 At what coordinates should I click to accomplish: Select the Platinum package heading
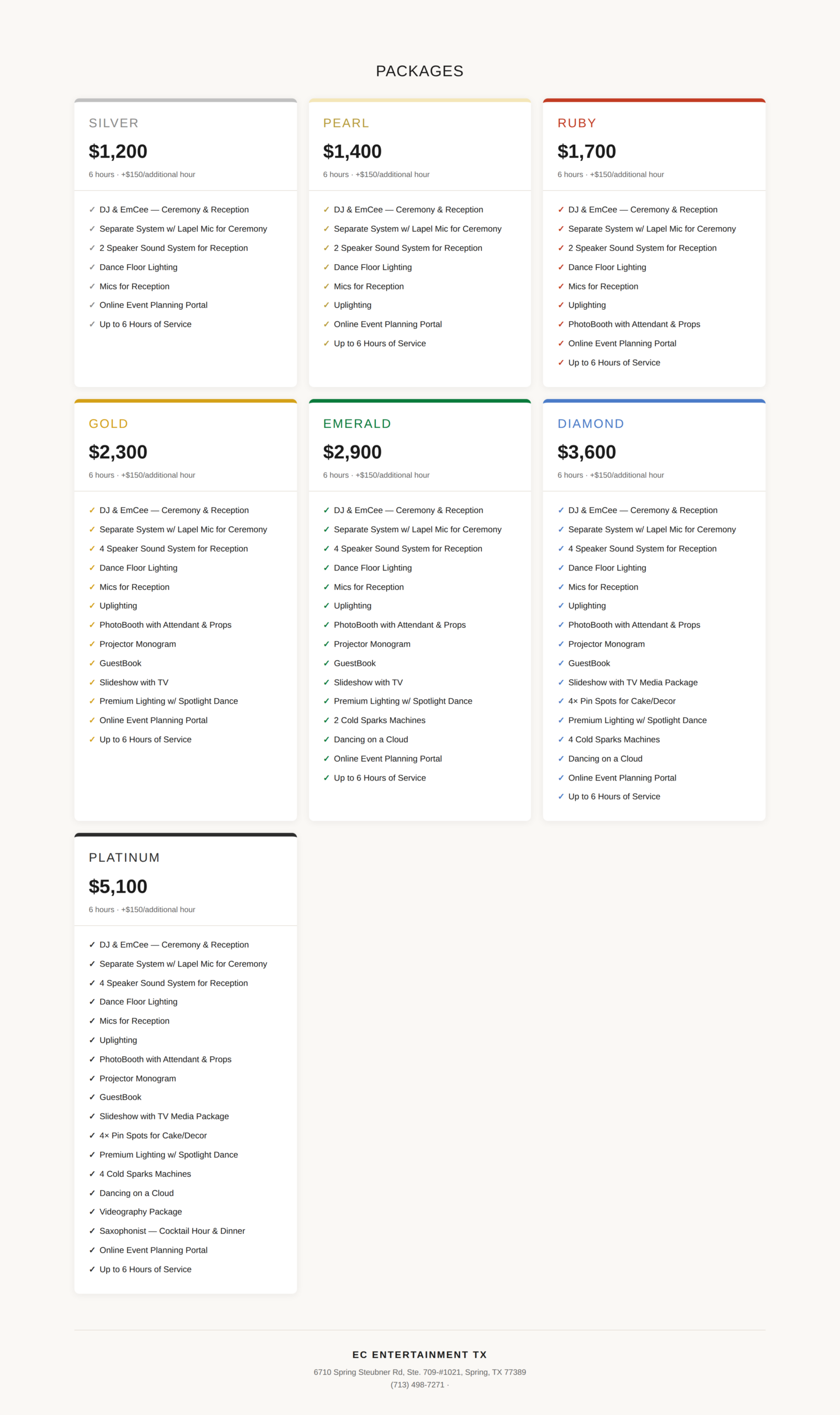tap(124, 857)
